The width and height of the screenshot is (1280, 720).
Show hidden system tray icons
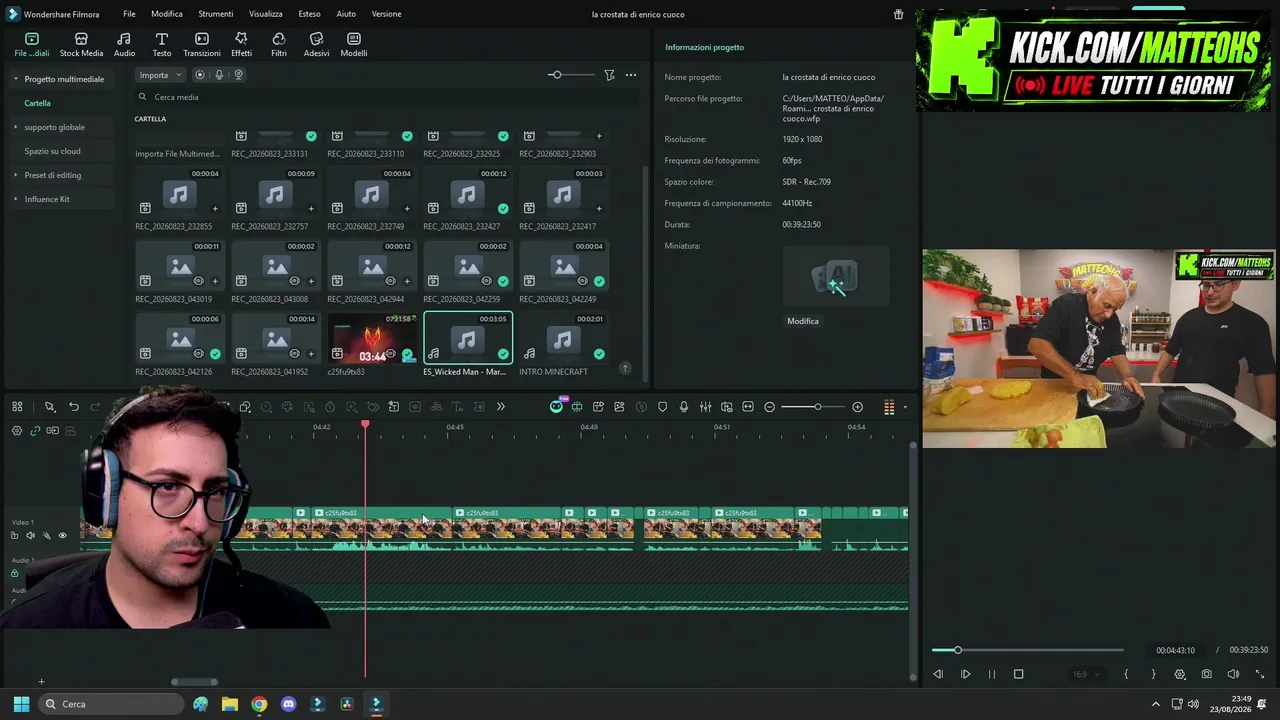1156,704
